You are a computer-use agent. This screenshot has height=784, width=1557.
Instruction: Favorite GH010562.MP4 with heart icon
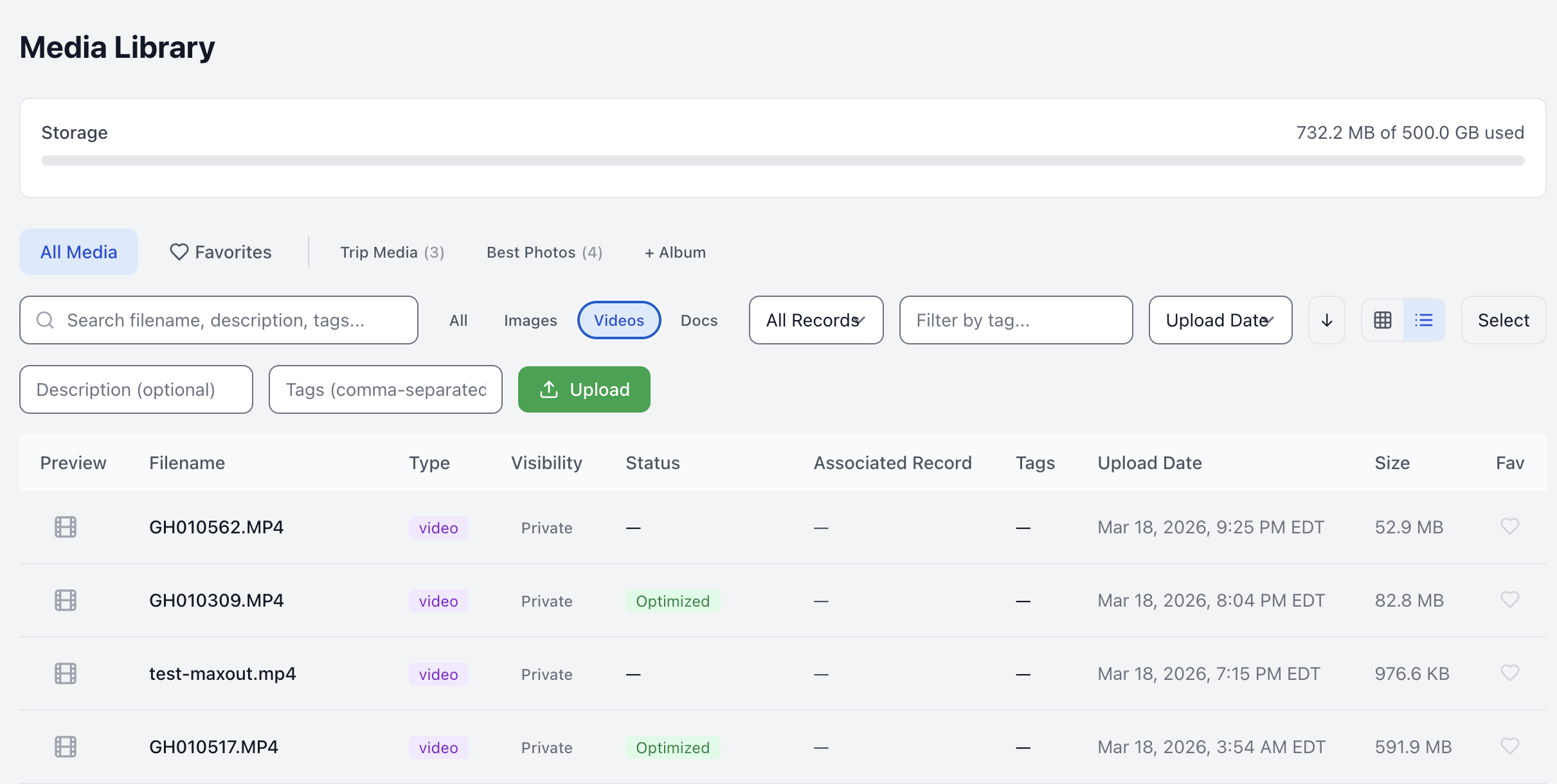(x=1509, y=526)
